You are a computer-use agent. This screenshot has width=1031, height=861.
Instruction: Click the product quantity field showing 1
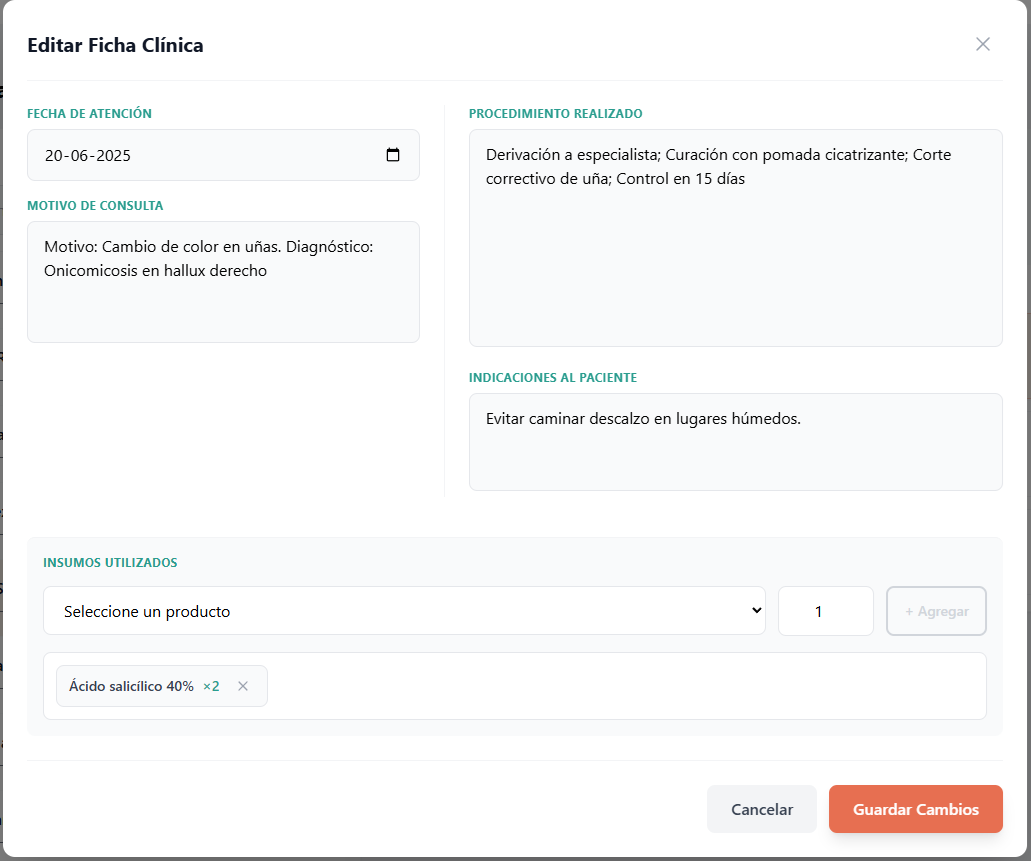click(825, 611)
